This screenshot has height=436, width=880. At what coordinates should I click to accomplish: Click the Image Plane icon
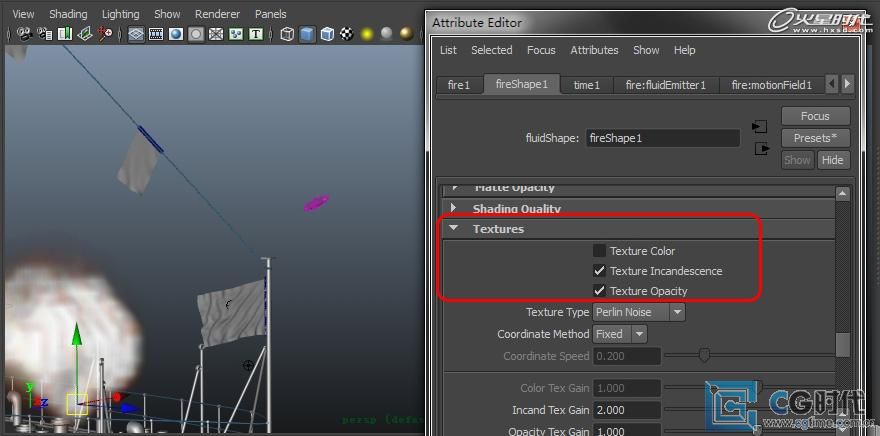(x=85, y=34)
